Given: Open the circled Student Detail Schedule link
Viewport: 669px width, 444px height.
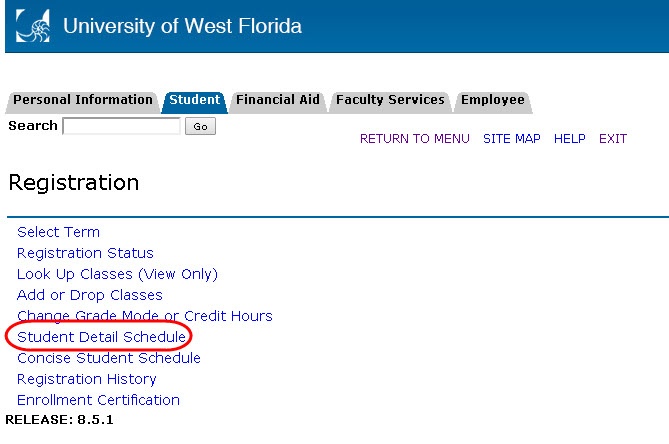Looking at the screenshot, I should click(101, 337).
